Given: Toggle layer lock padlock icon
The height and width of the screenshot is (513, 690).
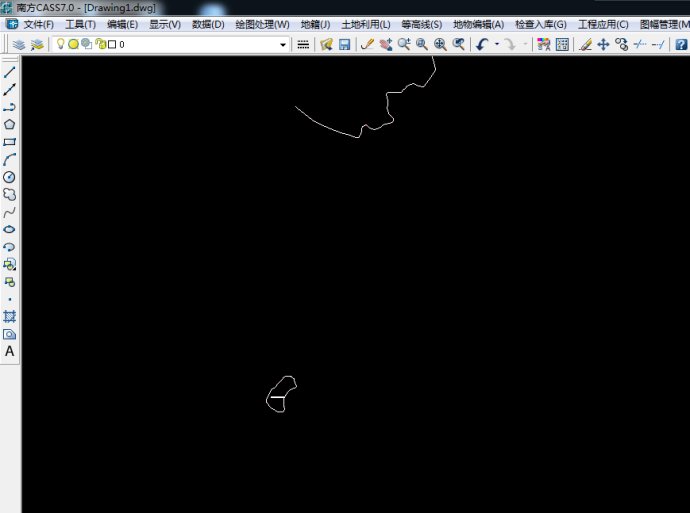Looking at the screenshot, I should tap(100, 44).
